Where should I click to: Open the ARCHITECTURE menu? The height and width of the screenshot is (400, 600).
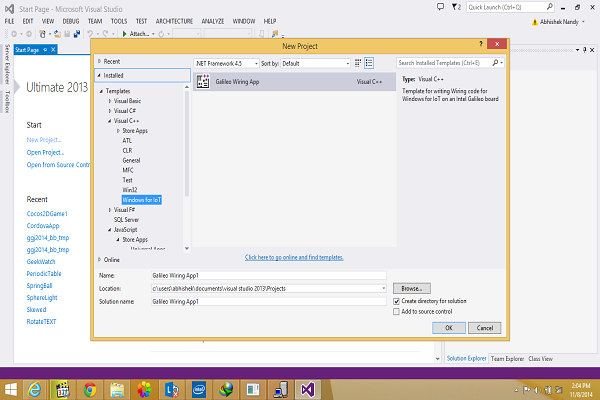[174, 21]
